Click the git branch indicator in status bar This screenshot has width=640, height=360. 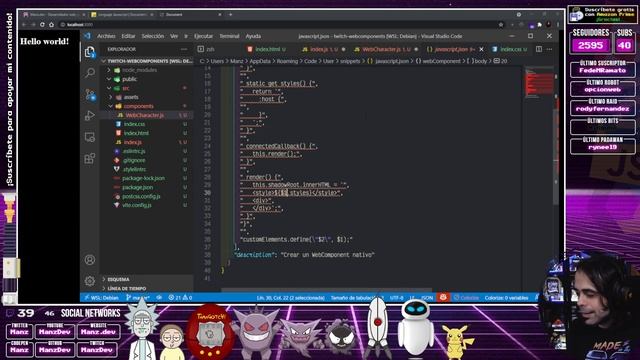point(138,298)
